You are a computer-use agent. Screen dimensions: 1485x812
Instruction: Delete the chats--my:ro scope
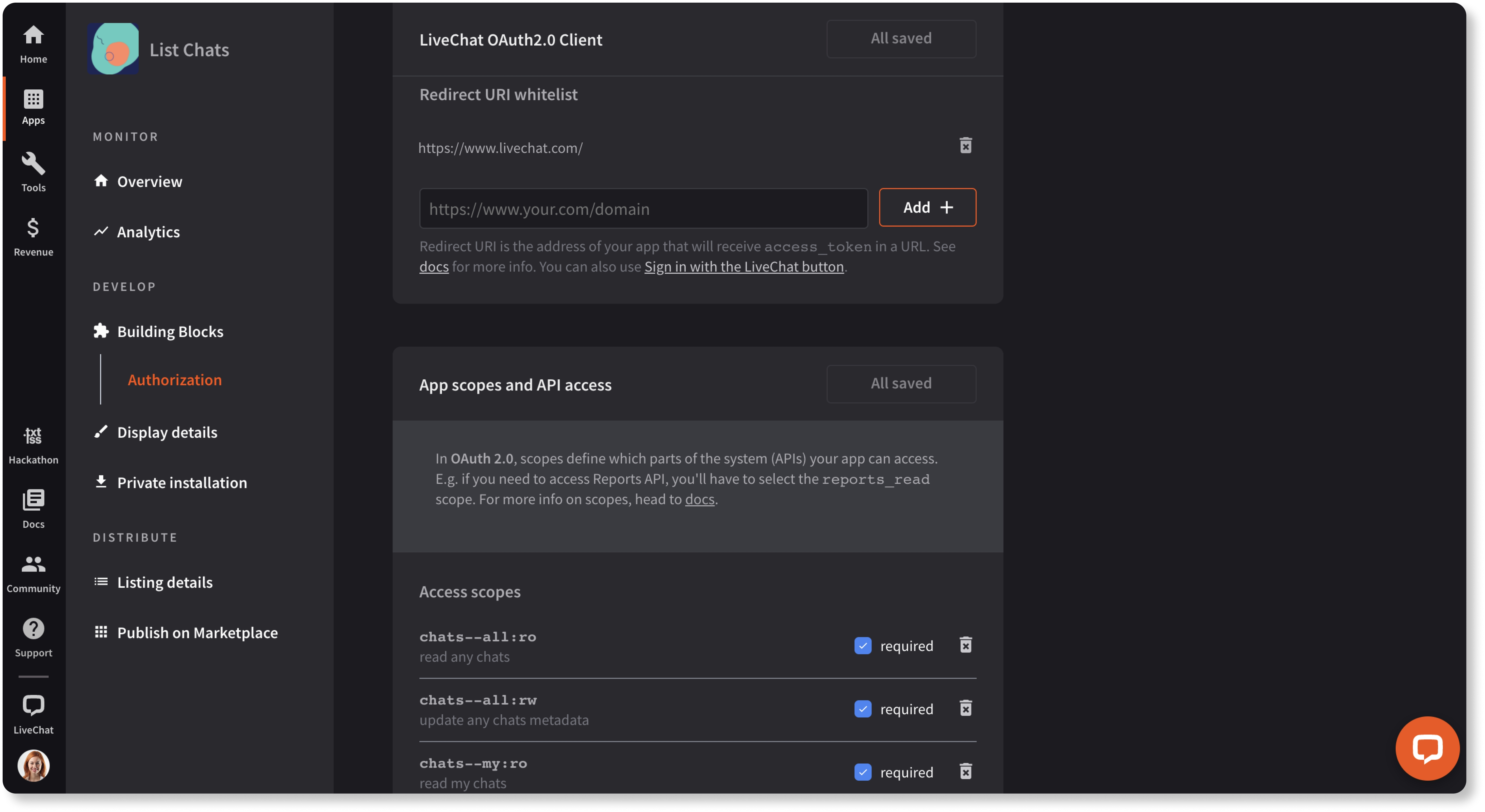pos(966,771)
